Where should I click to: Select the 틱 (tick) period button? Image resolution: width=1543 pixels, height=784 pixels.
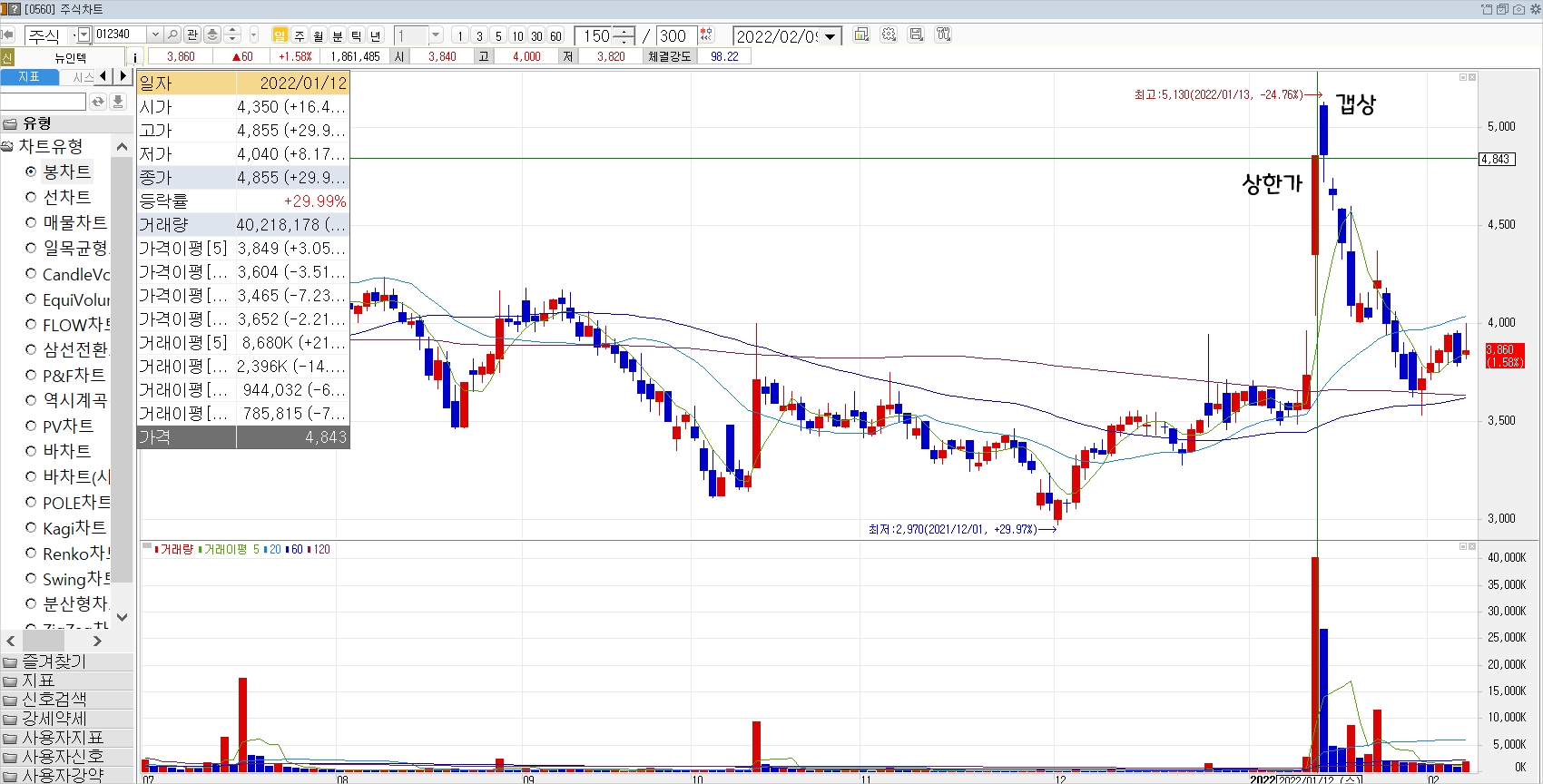(x=357, y=35)
